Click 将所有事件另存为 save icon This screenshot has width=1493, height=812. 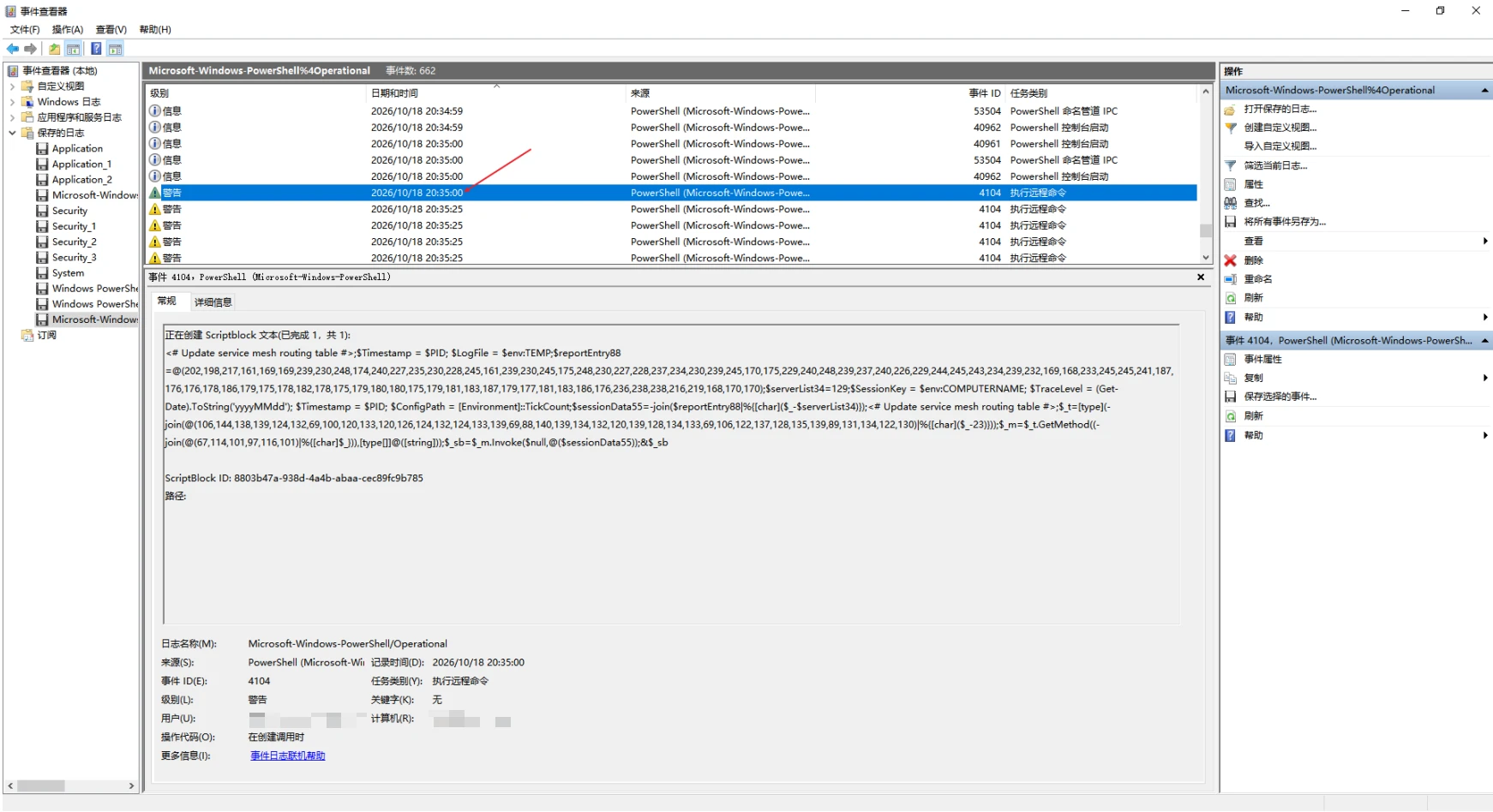pyautogui.click(x=1230, y=222)
